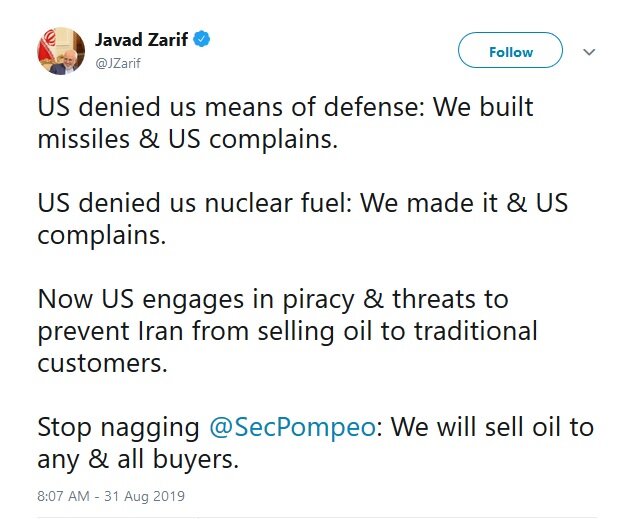Open the @SecPompeo mention link

point(294,427)
